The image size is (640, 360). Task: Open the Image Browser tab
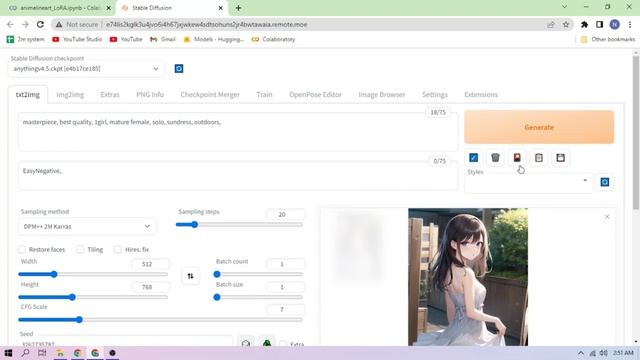pos(382,94)
